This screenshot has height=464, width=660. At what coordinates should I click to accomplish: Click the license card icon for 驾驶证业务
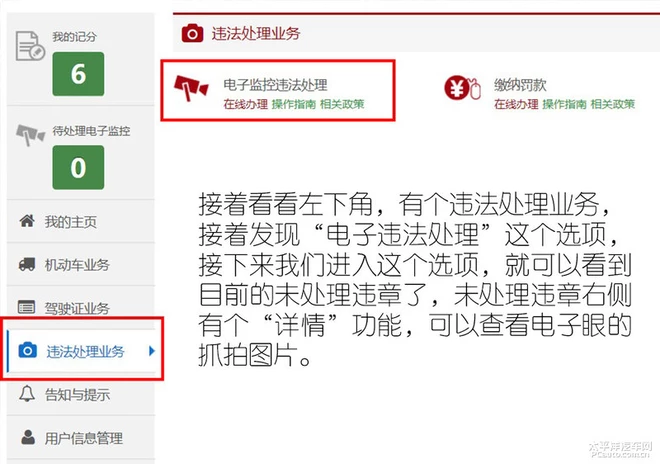(27, 307)
